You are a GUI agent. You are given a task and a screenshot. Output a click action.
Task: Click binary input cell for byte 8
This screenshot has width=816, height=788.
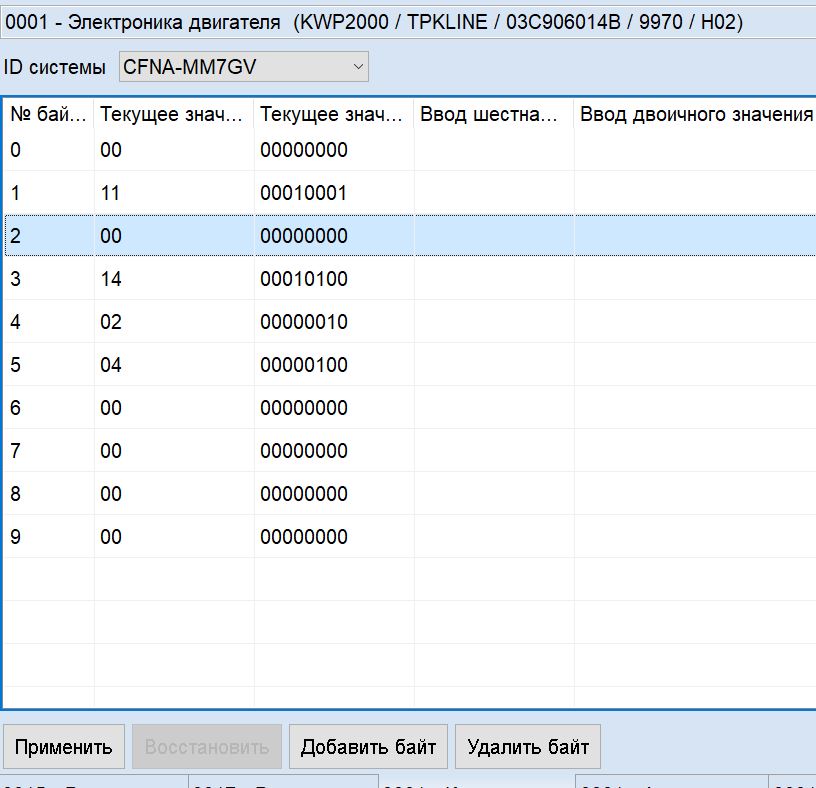pos(695,494)
